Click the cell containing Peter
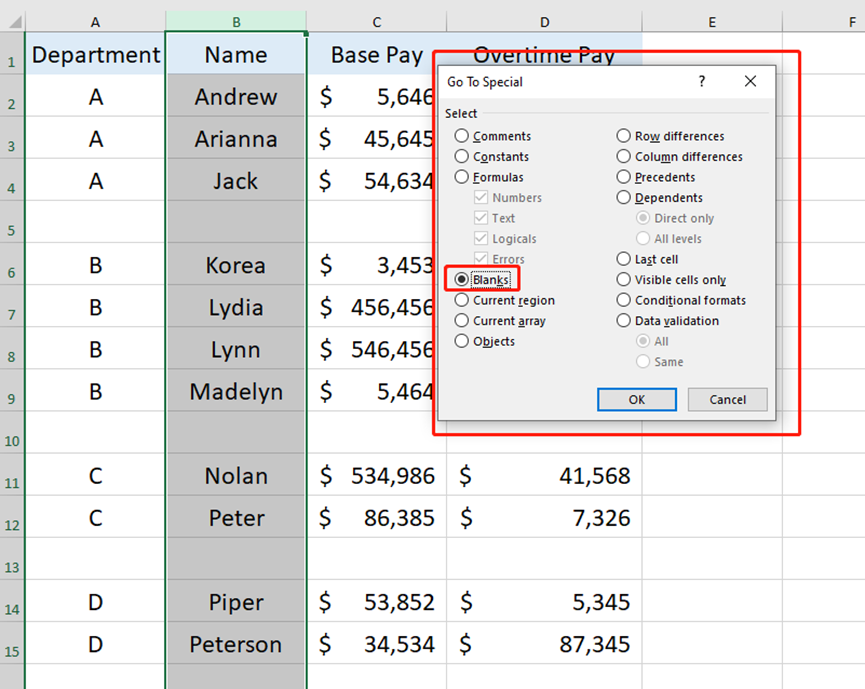The height and width of the screenshot is (689, 865). coord(236,517)
